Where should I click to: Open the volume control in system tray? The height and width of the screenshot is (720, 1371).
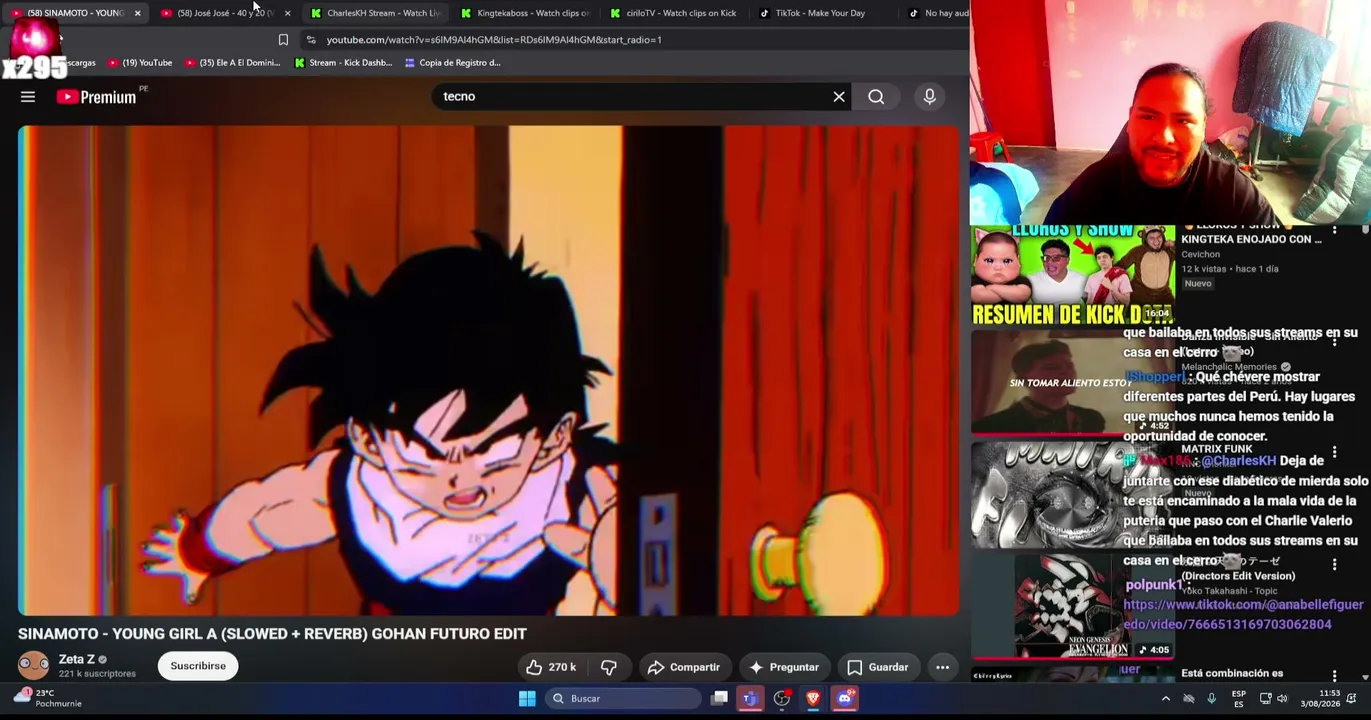click(1282, 699)
